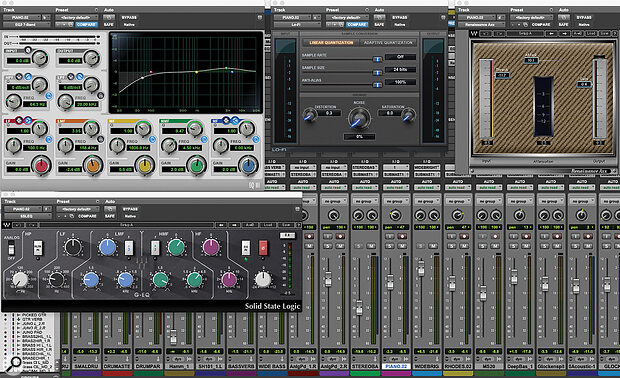Click the green HMF gain knob in EQ3
The height and width of the screenshot is (378, 620).
tap(197, 165)
